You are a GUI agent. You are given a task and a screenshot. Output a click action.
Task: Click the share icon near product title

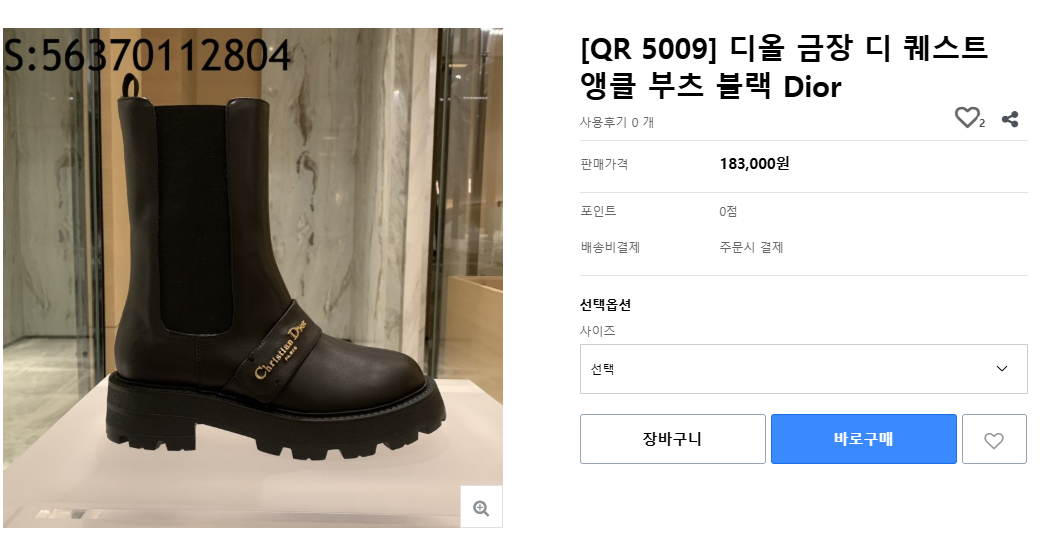pyautogui.click(x=1010, y=119)
